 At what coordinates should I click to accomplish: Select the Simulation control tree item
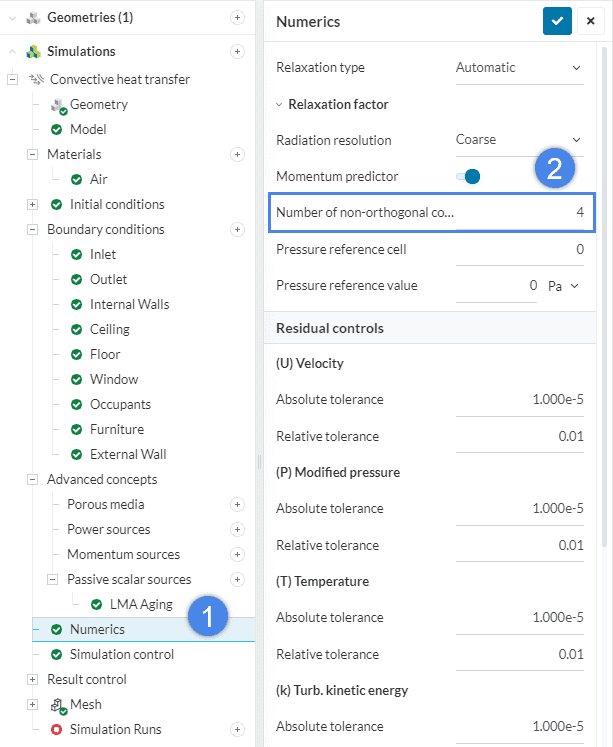tap(121, 654)
